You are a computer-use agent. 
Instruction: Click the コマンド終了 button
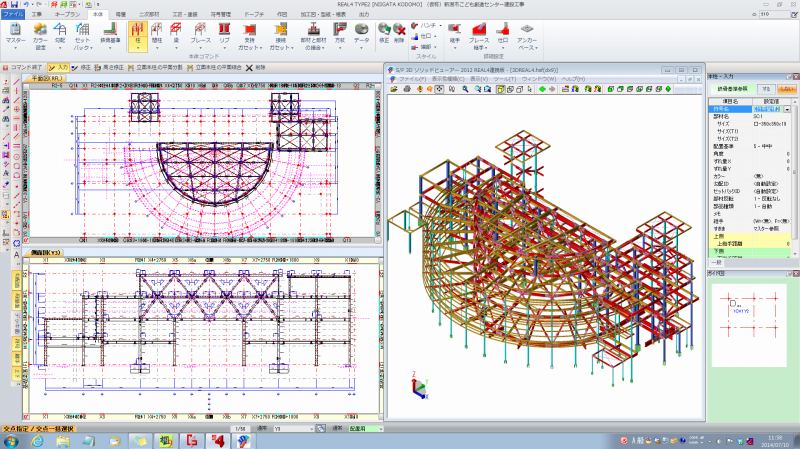point(22,67)
